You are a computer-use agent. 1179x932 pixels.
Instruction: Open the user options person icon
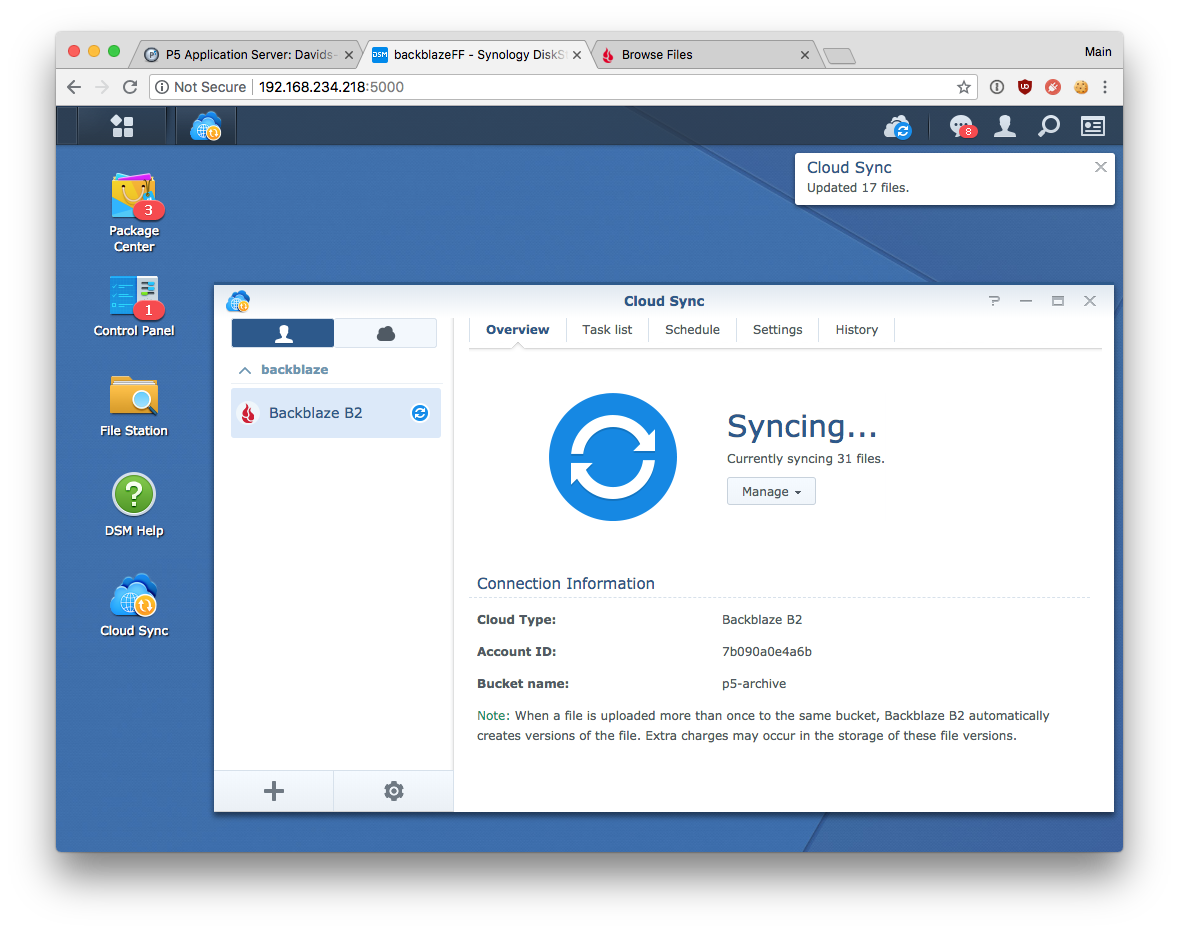(x=1005, y=126)
